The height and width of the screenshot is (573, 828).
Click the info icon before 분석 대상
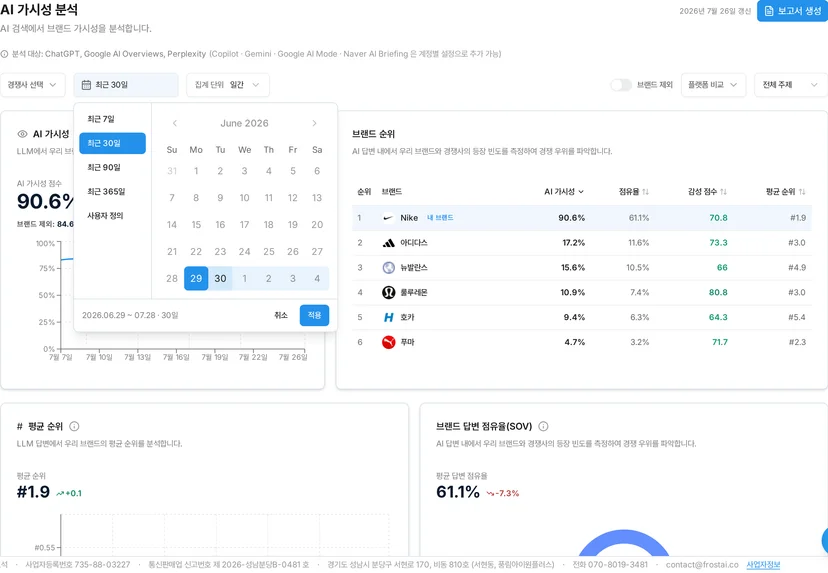[x=4, y=54]
